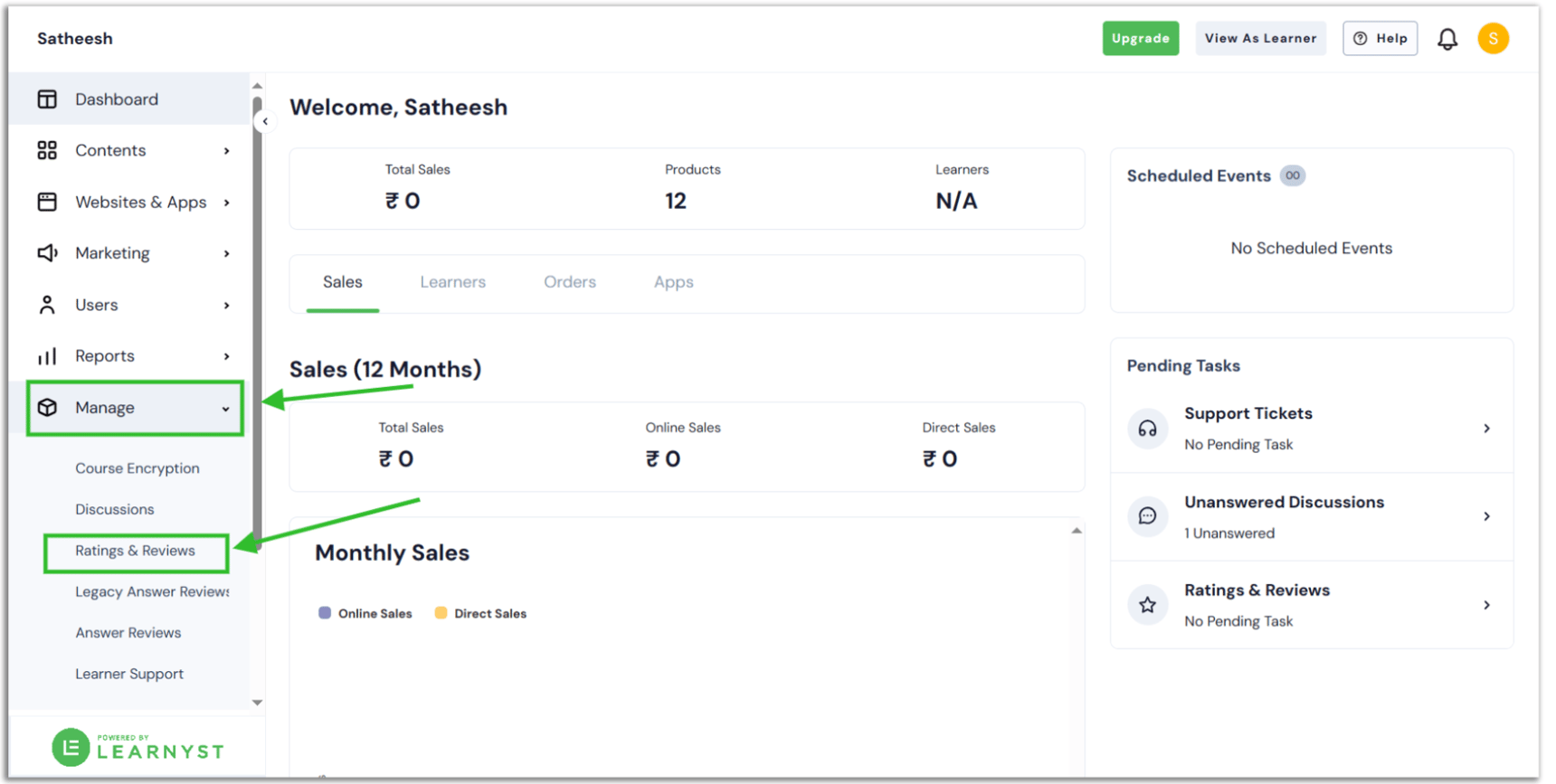Click the Ratings & Reviews star icon

[1147, 605]
